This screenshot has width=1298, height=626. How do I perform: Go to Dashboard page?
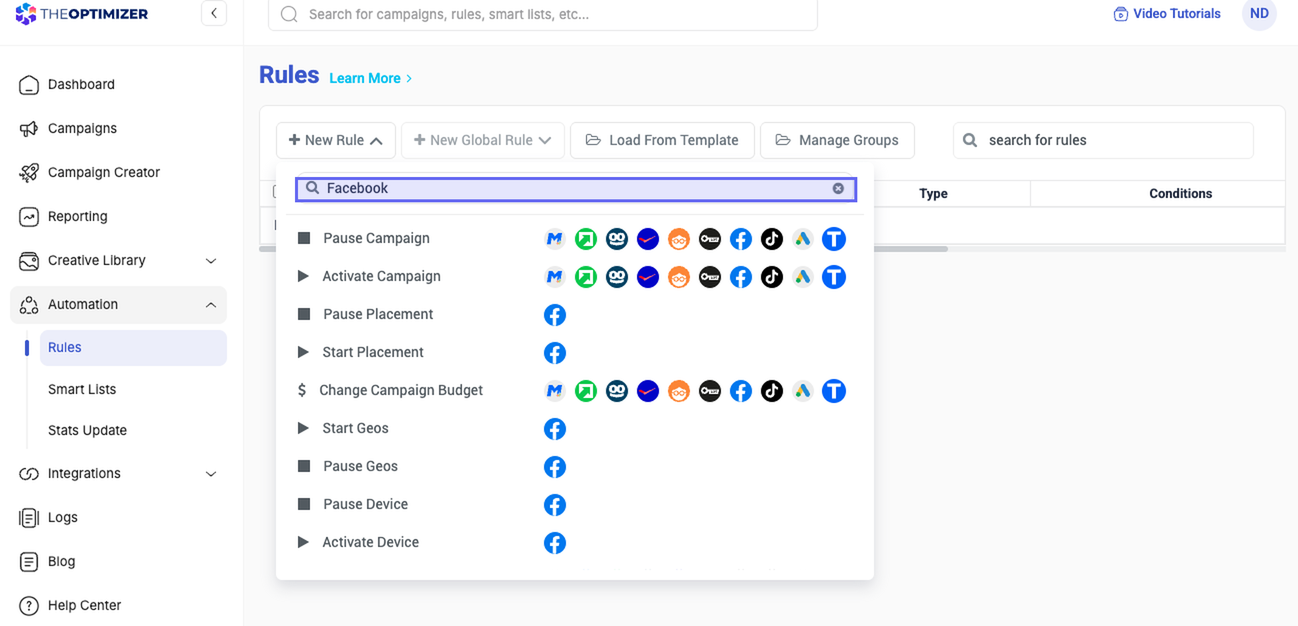pos(81,85)
